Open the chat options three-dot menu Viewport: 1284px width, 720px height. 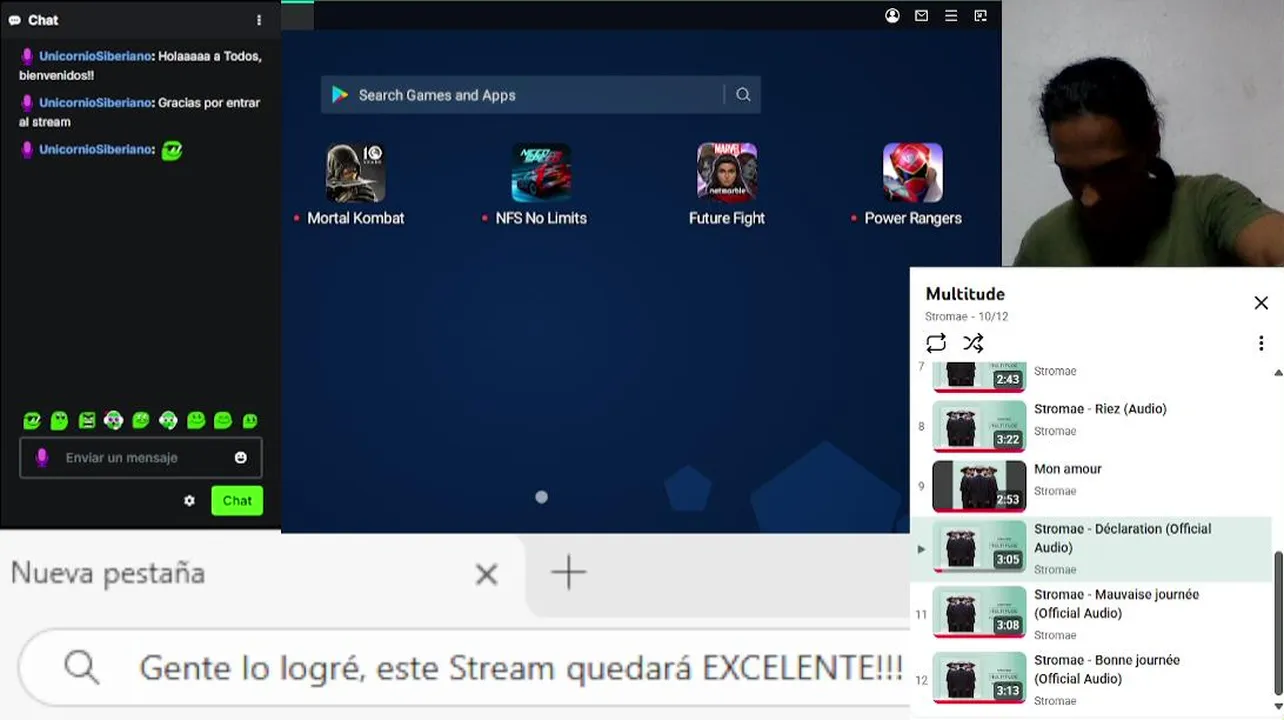[x=259, y=20]
